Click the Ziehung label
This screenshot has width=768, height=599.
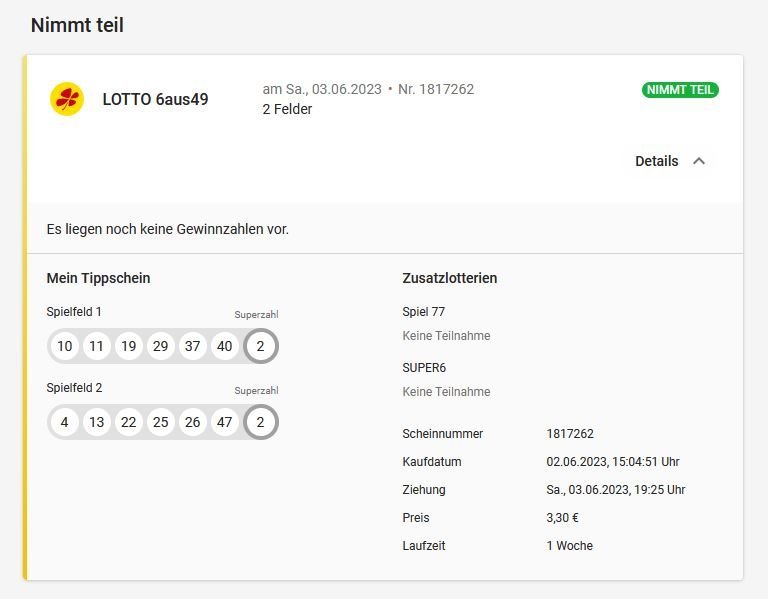coord(424,490)
